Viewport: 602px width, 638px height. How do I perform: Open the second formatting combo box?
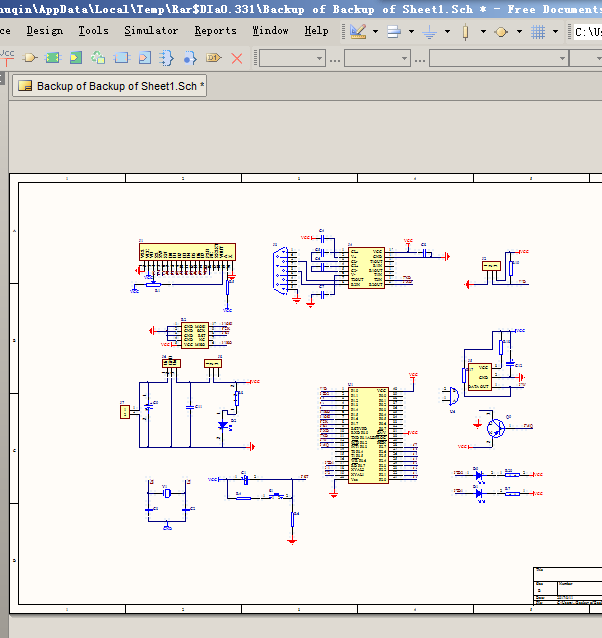(377, 58)
